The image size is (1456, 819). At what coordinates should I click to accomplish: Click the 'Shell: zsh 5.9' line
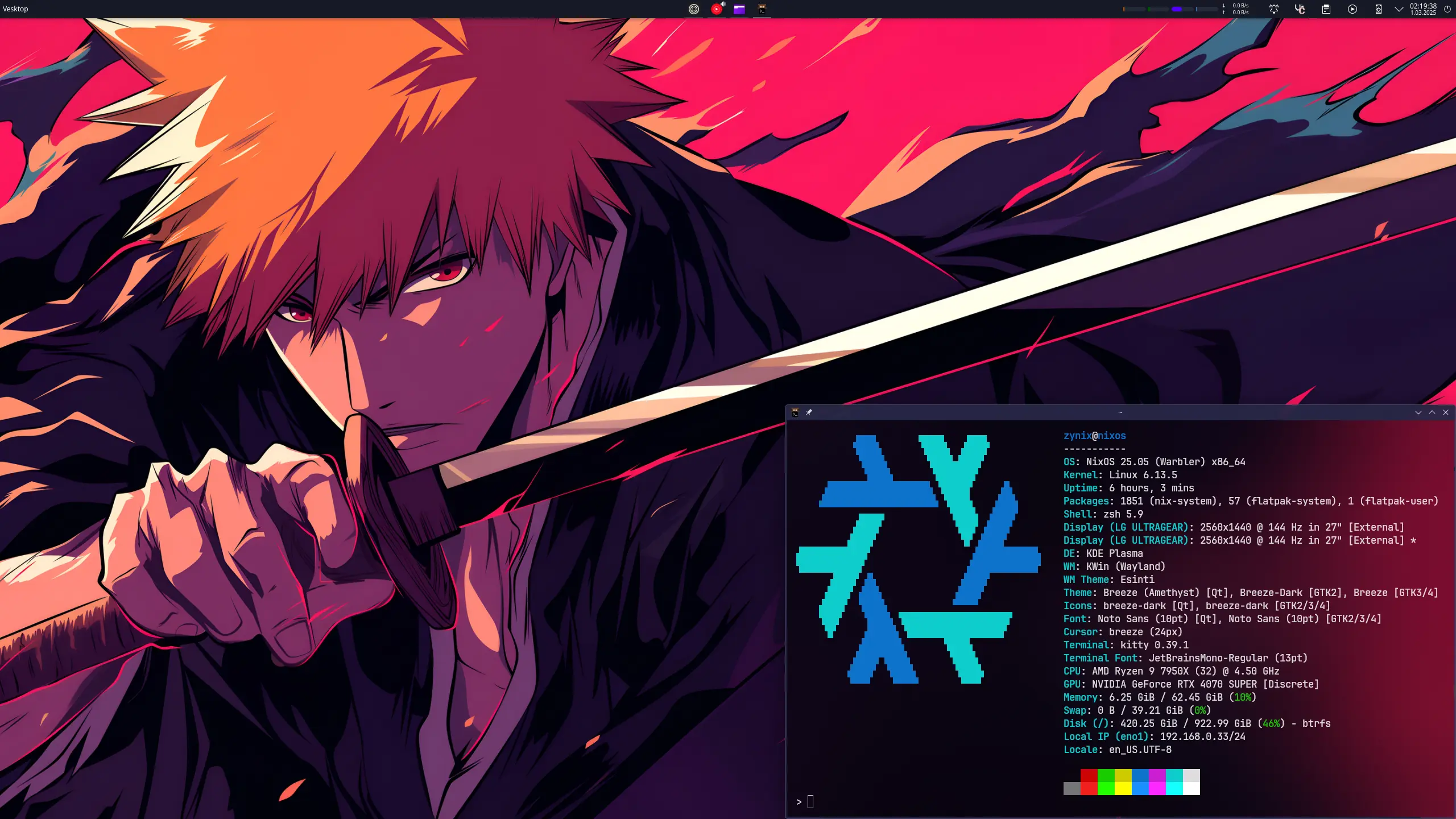point(1103,514)
